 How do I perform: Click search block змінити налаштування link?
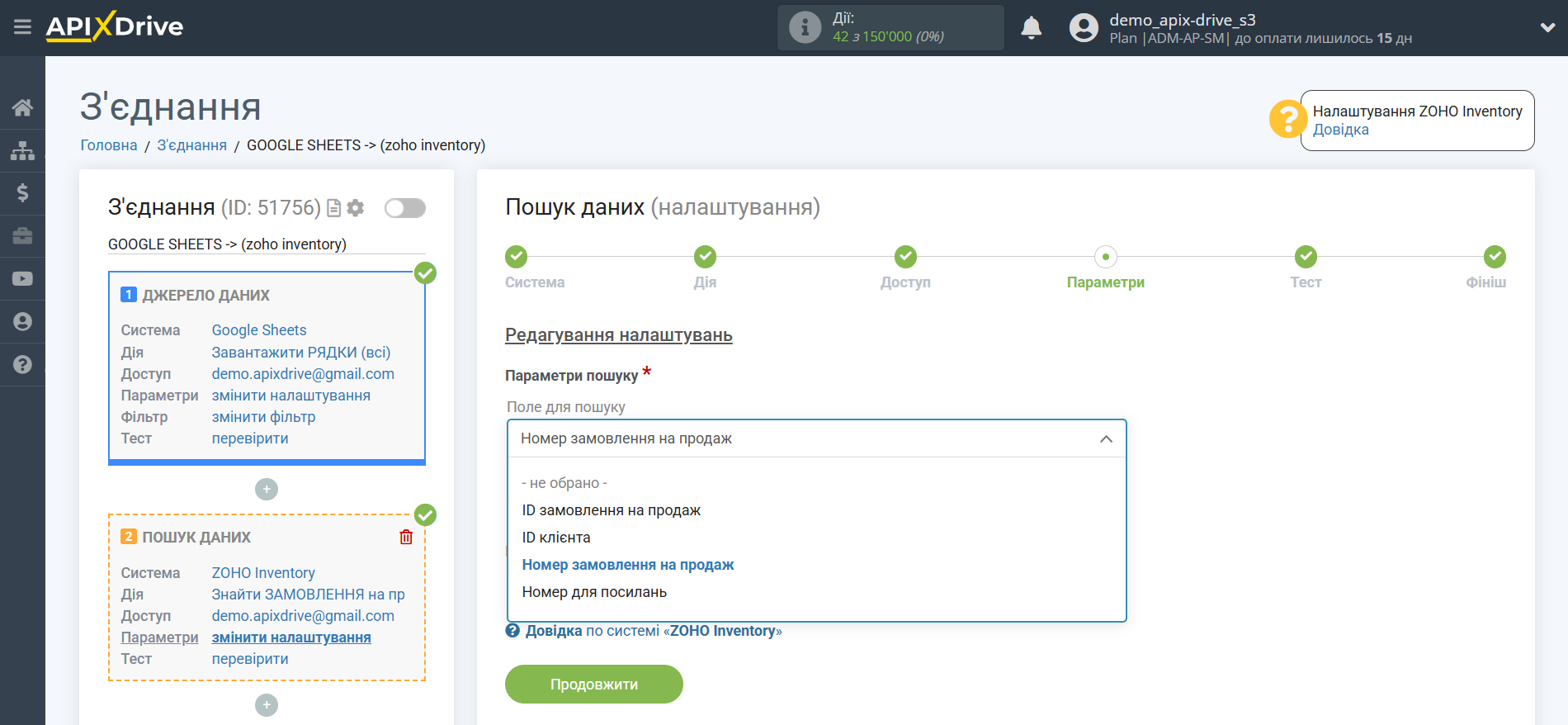click(291, 637)
